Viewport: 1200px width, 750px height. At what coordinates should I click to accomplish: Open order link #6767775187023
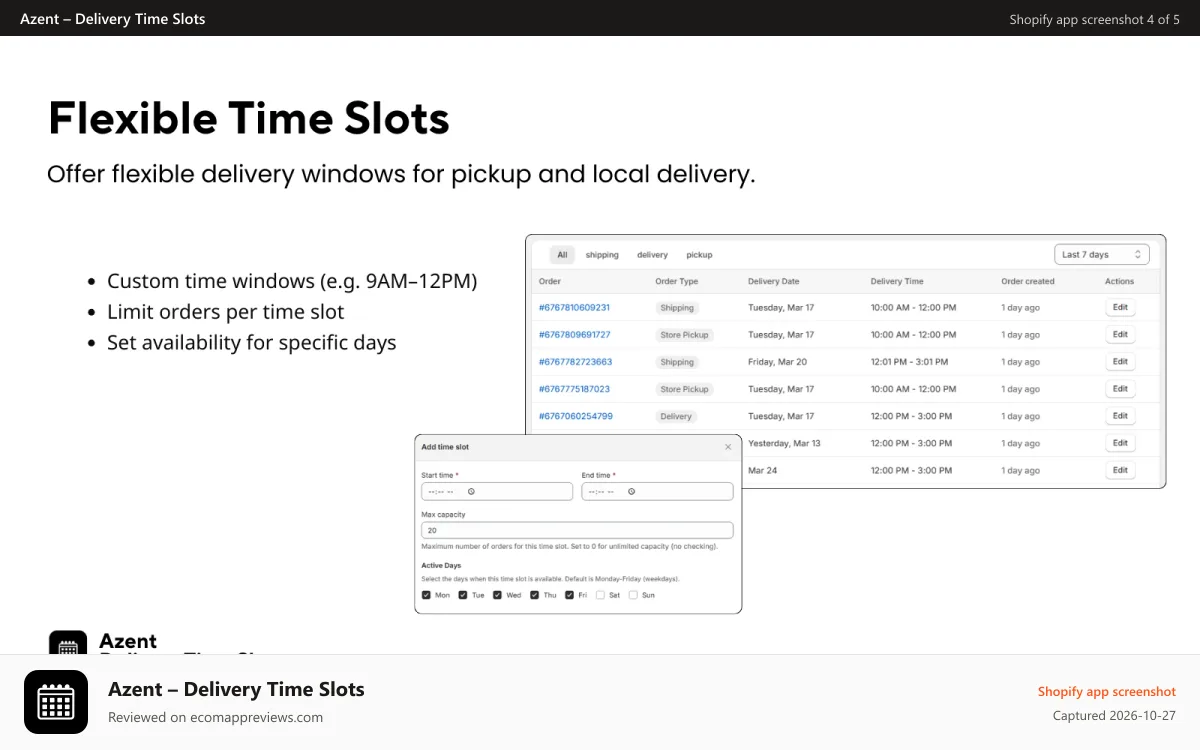coord(574,389)
